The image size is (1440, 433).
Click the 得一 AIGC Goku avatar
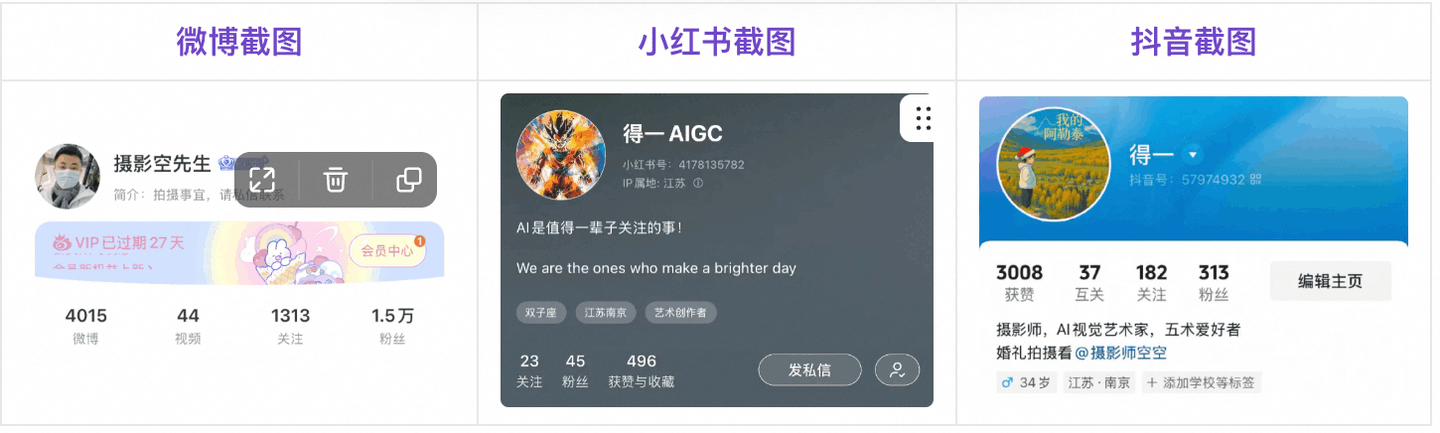pos(561,155)
